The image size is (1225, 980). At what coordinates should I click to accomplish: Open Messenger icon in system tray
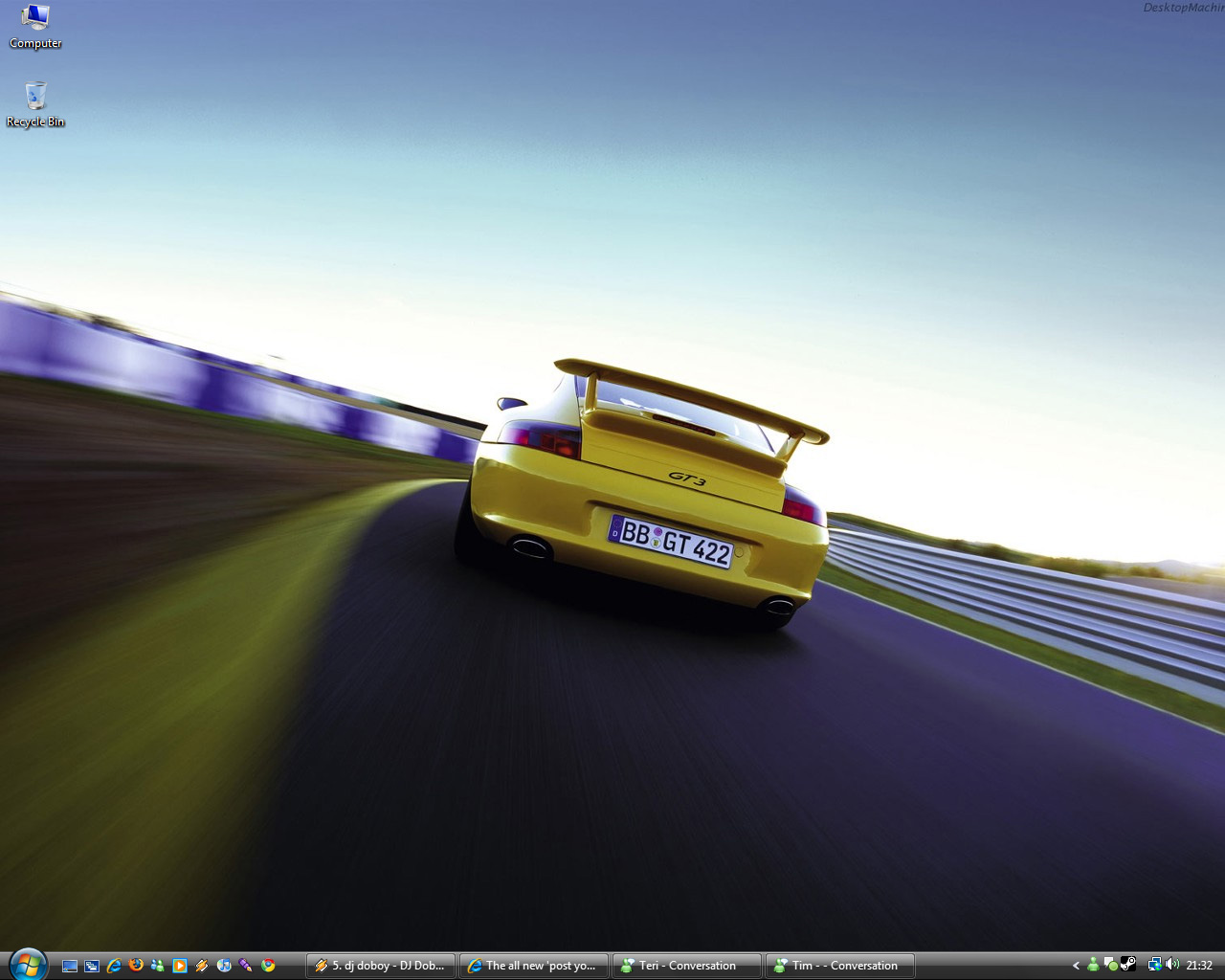click(1093, 966)
